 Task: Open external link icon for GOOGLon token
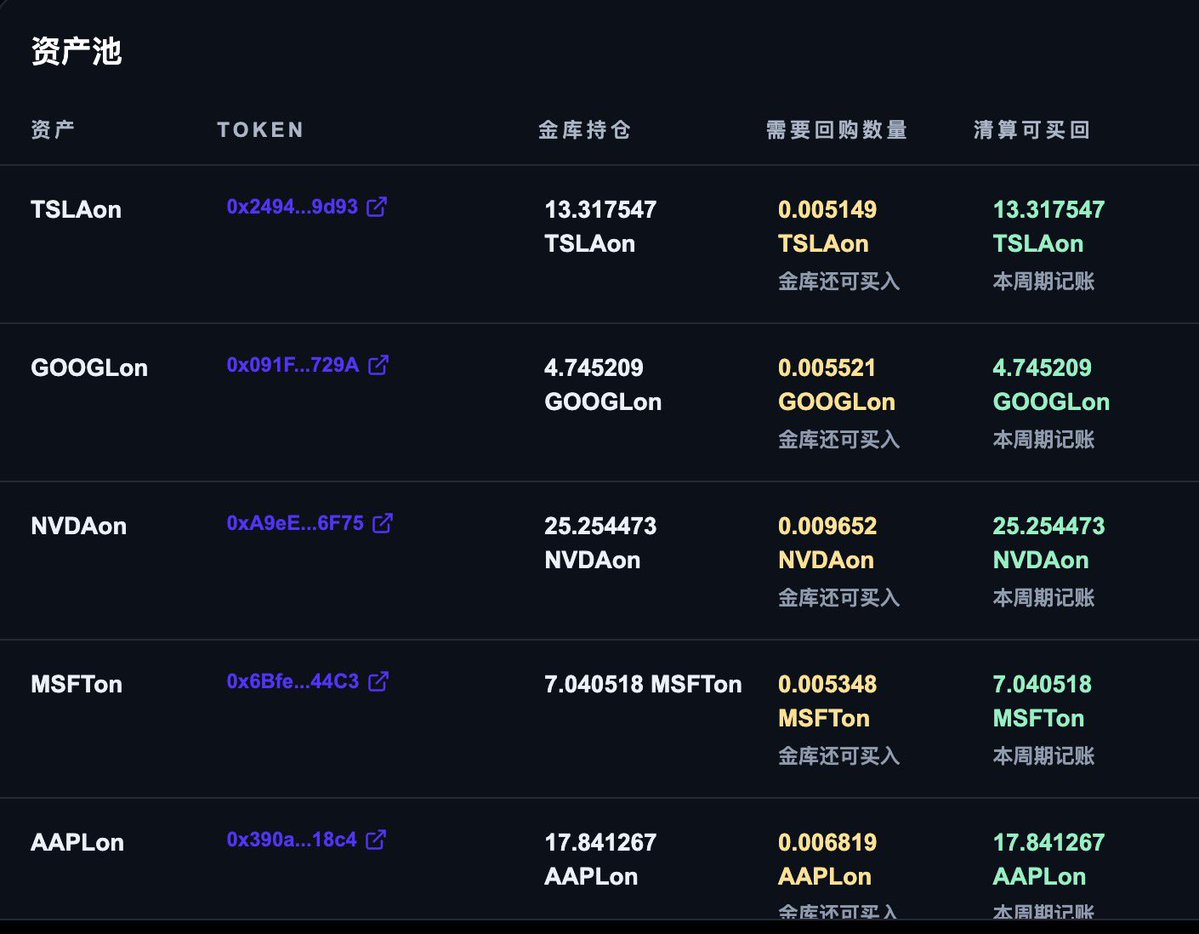click(379, 365)
